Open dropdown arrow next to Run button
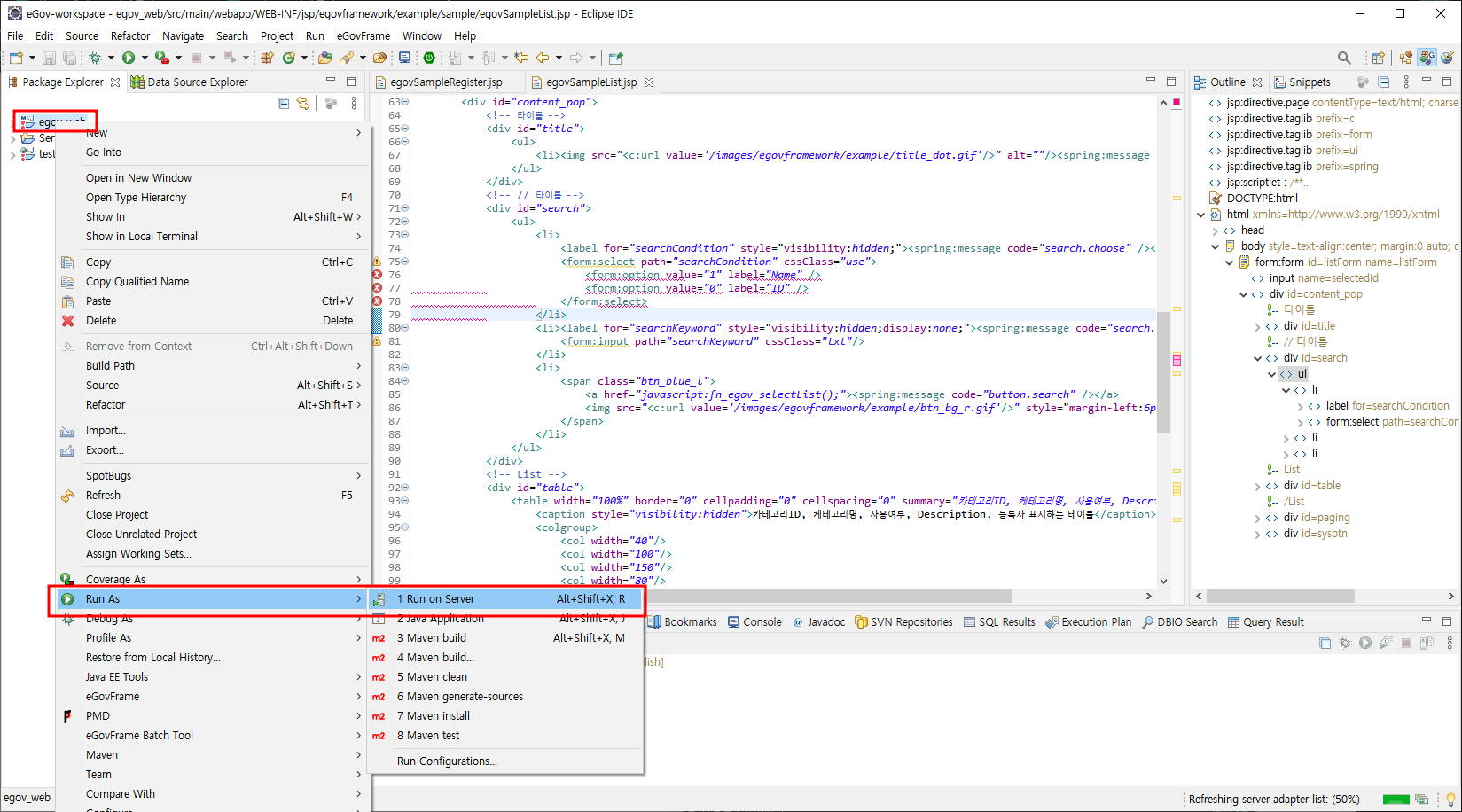Screen dimensions: 1462x812 [145, 58]
